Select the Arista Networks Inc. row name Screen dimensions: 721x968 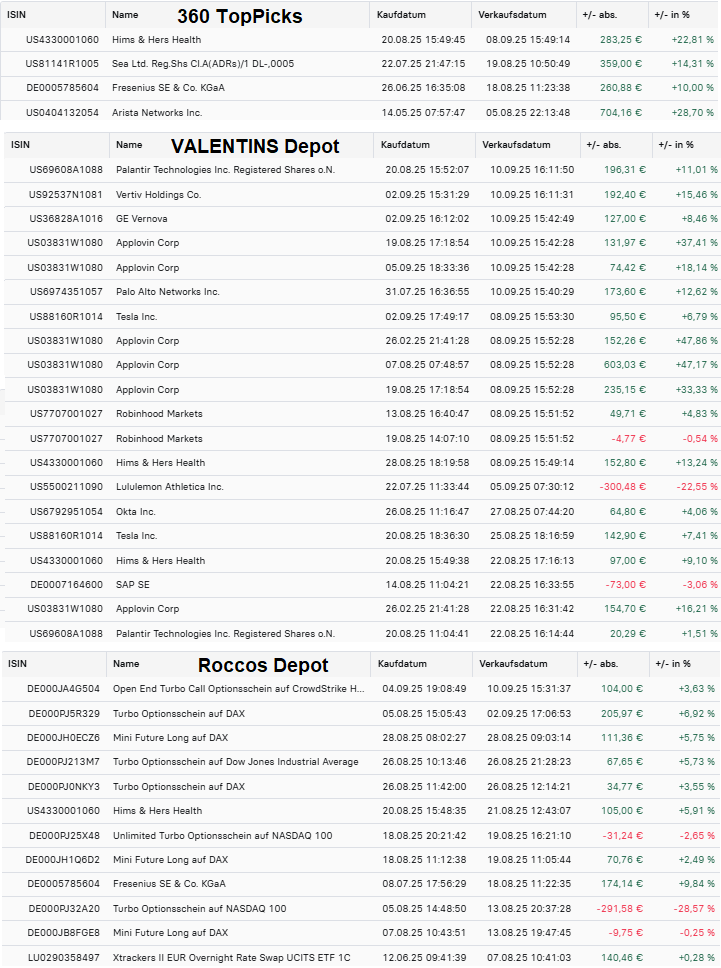[157, 112]
